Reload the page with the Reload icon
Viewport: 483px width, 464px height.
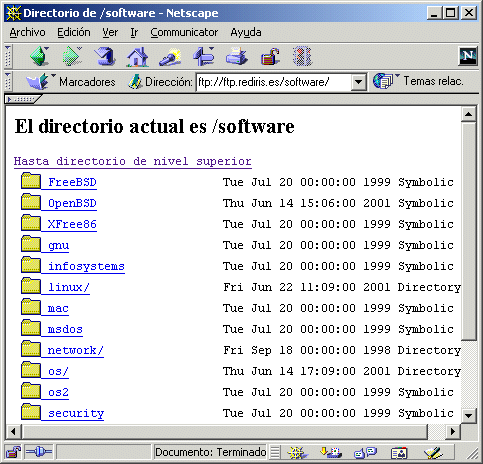(105, 56)
